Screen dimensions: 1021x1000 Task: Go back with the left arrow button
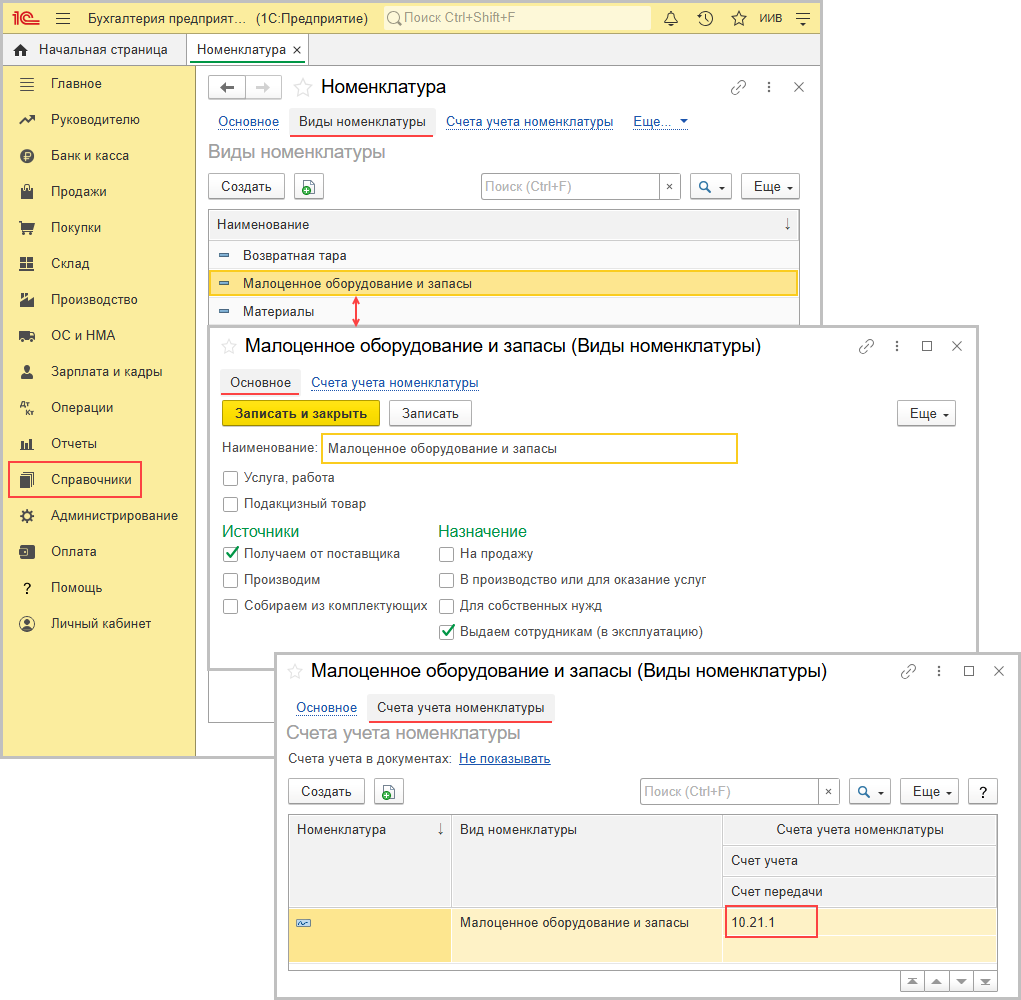[x=227, y=87]
